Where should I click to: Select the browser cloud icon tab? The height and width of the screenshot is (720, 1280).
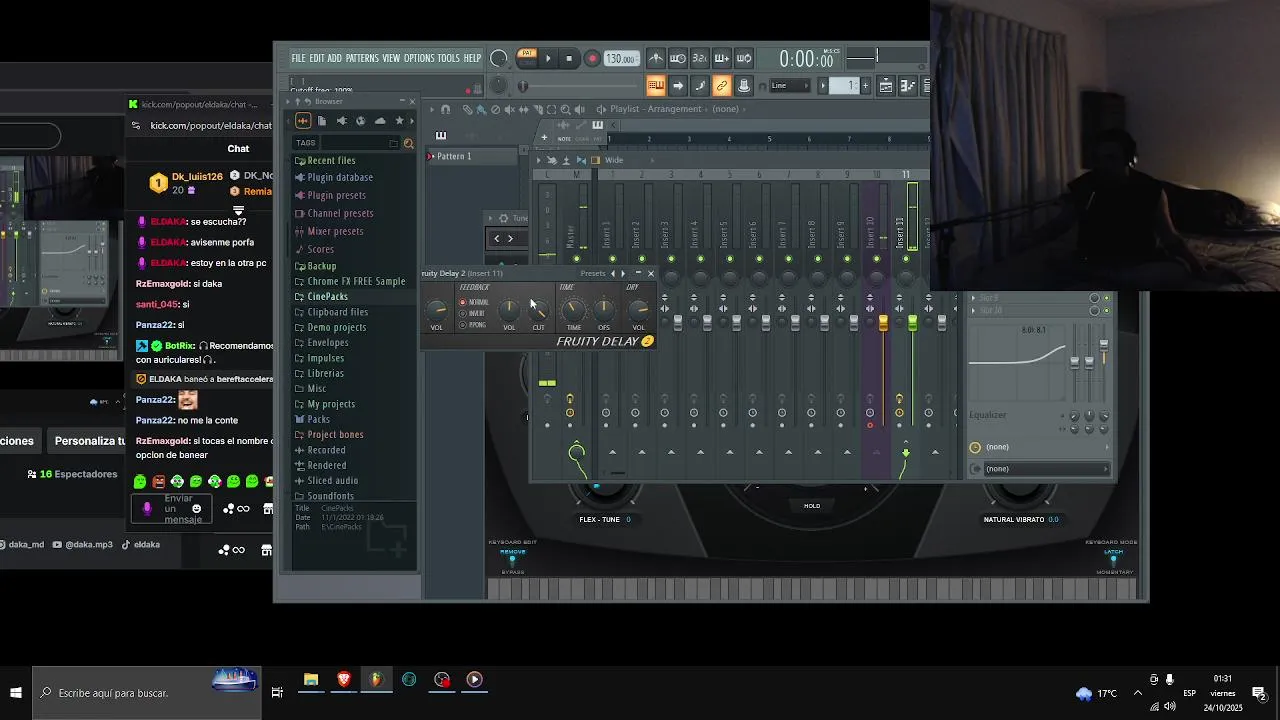(x=380, y=121)
